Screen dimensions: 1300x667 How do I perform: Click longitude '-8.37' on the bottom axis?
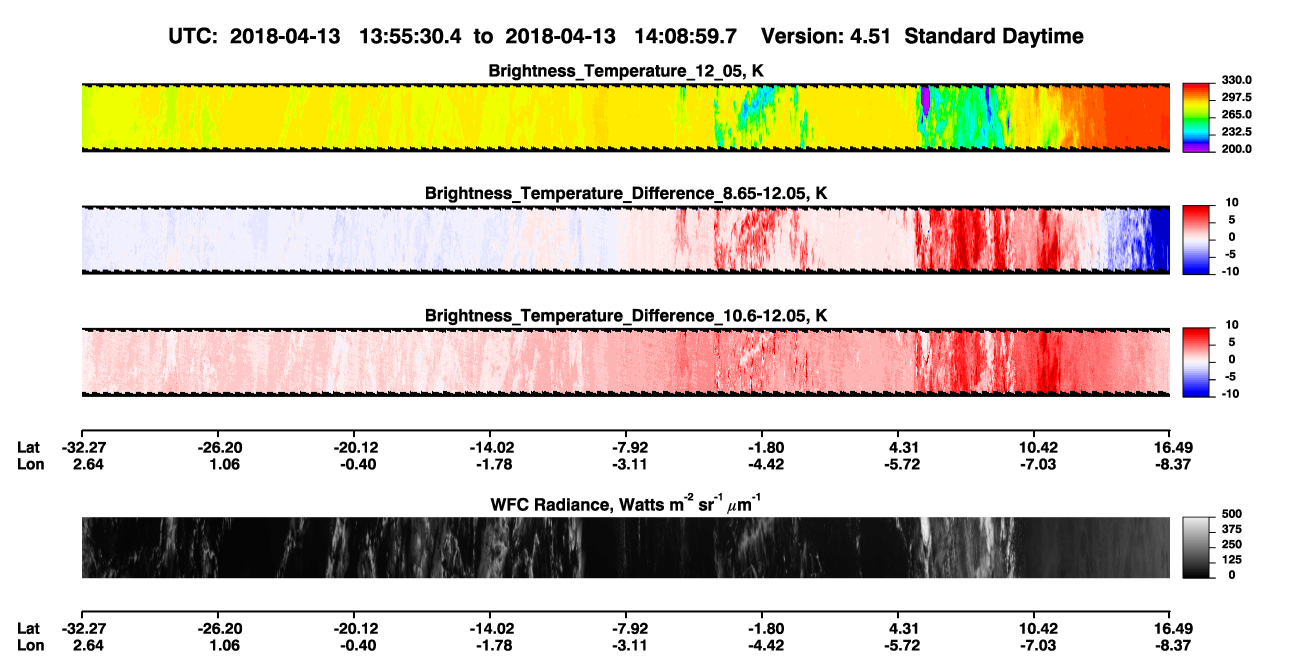click(1171, 644)
